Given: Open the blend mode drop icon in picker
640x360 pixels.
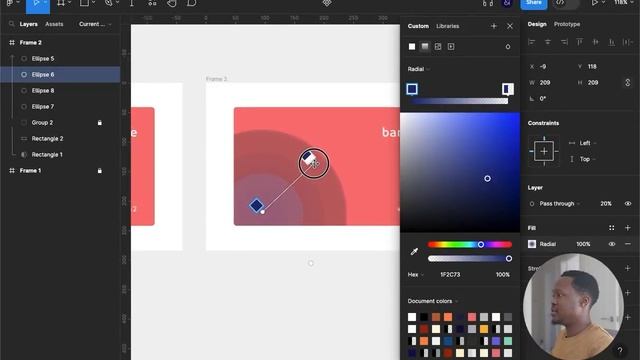Looking at the screenshot, I should [x=508, y=47].
